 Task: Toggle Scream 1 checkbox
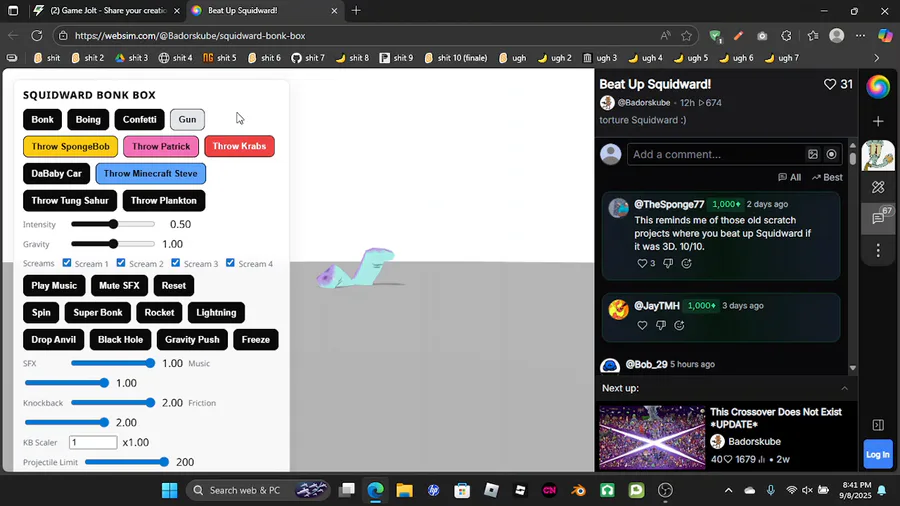click(67, 263)
